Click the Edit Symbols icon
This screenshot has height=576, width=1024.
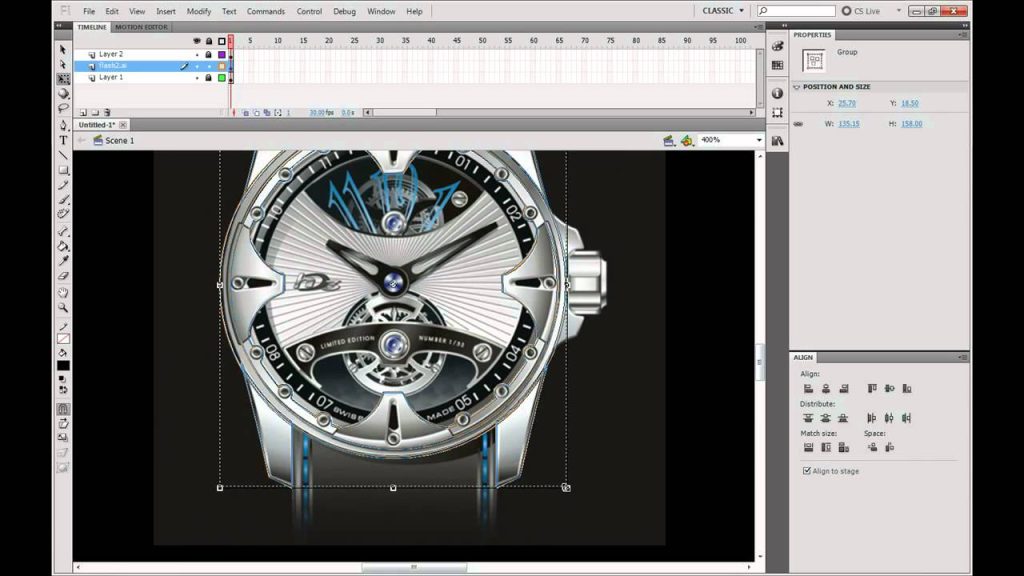(x=686, y=140)
